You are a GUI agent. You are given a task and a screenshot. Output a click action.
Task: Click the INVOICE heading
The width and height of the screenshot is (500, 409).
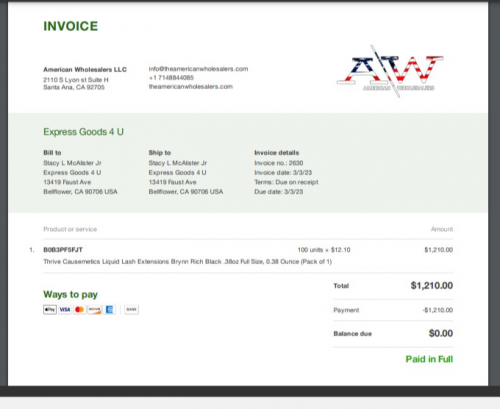[x=71, y=26]
